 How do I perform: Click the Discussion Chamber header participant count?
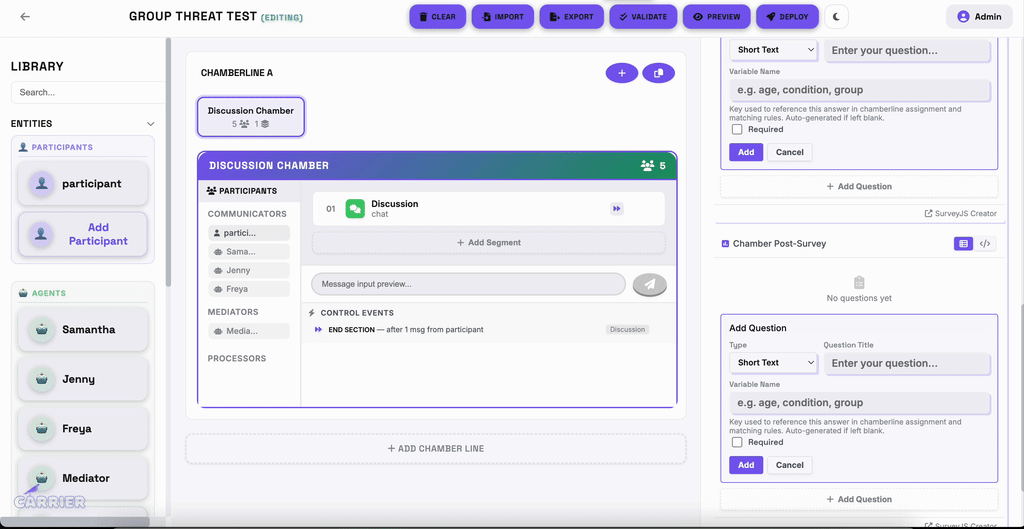click(x=653, y=166)
